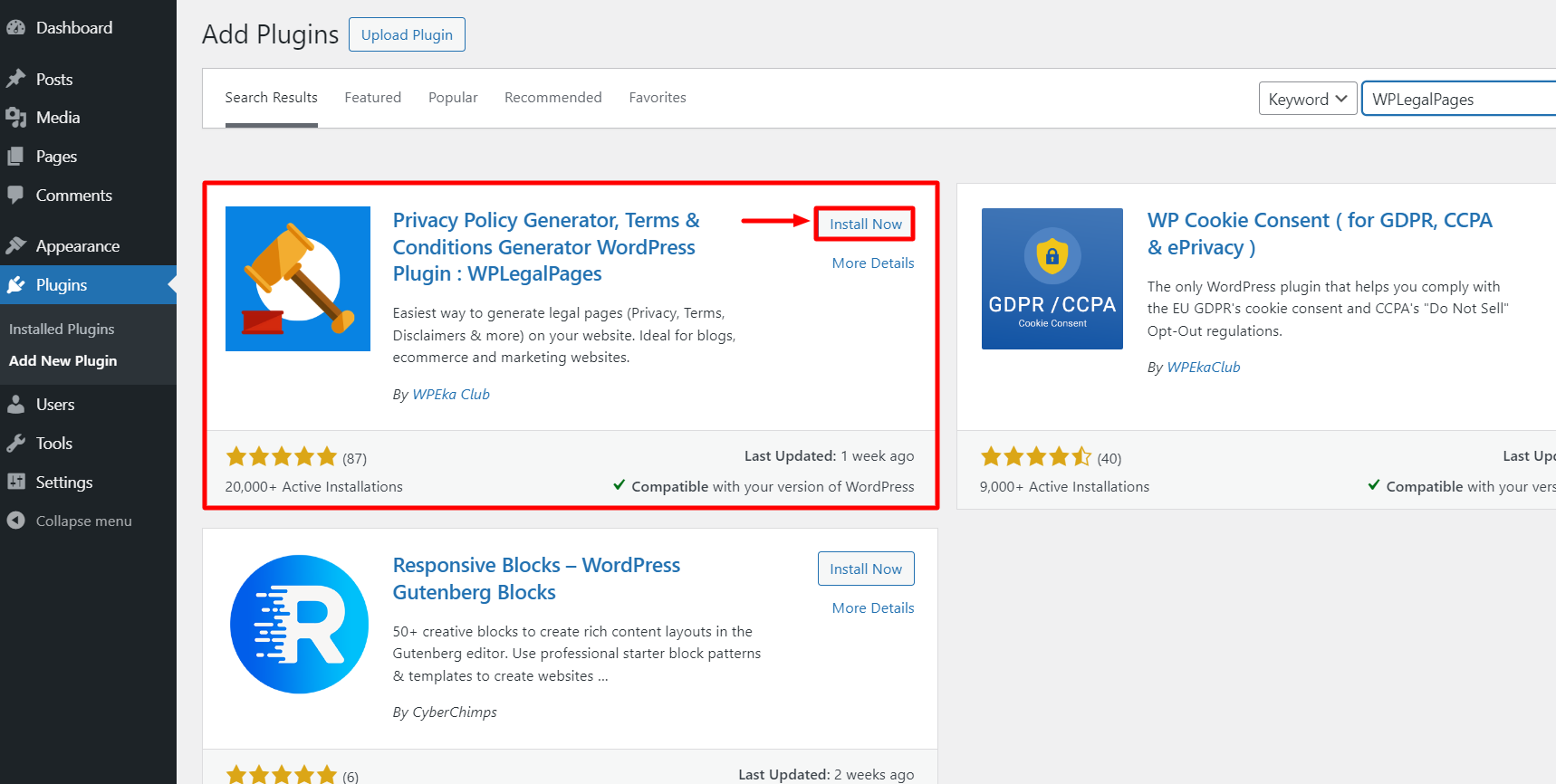Screen dimensions: 1556x784
Task: Click the WPLegalPages gavel plugin thumbnail
Action: point(298,279)
